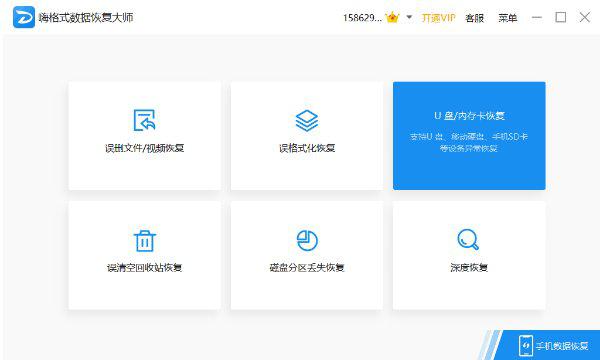600x360 pixels.
Task: Click the account number 158629...
Action: (362, 18)
